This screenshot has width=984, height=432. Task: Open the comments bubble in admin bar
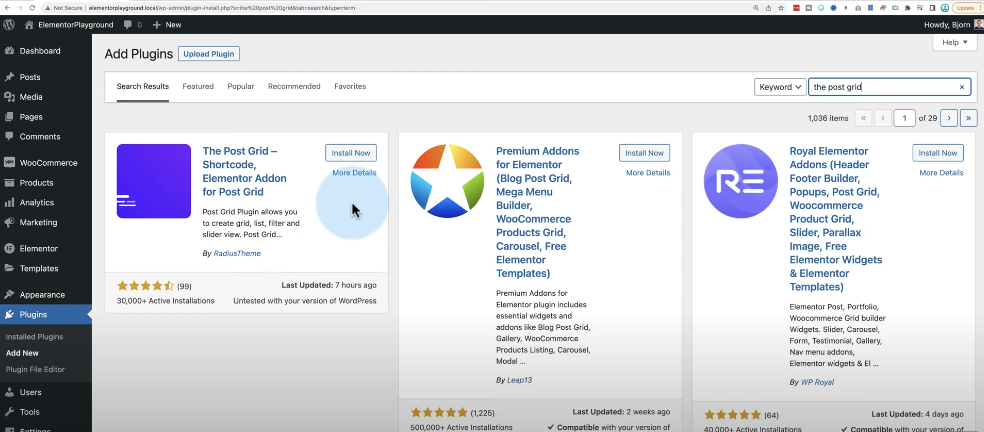pyautogui.click(x=132, y=24)
